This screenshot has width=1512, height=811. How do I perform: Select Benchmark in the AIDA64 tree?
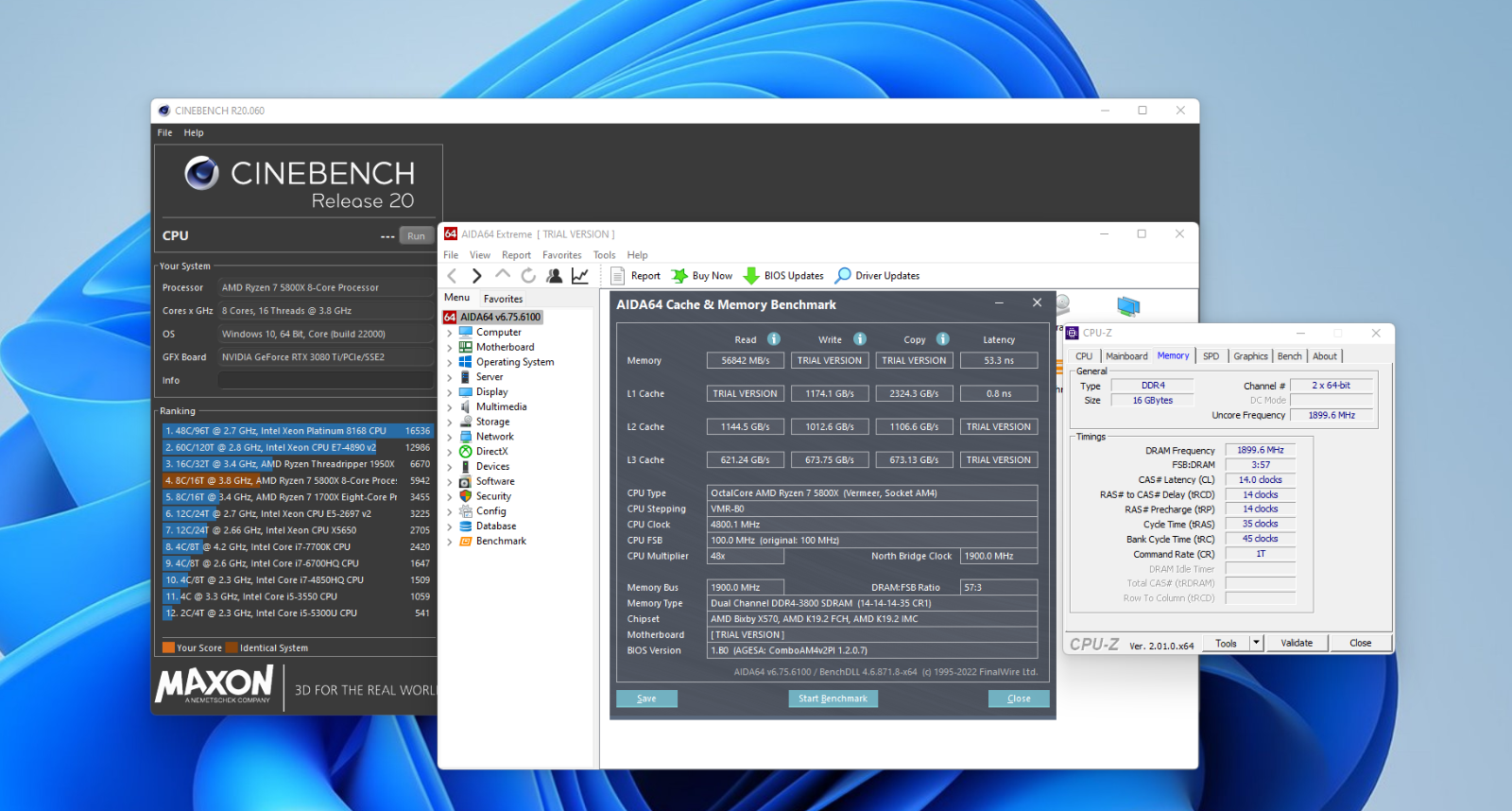pos(501,542)
